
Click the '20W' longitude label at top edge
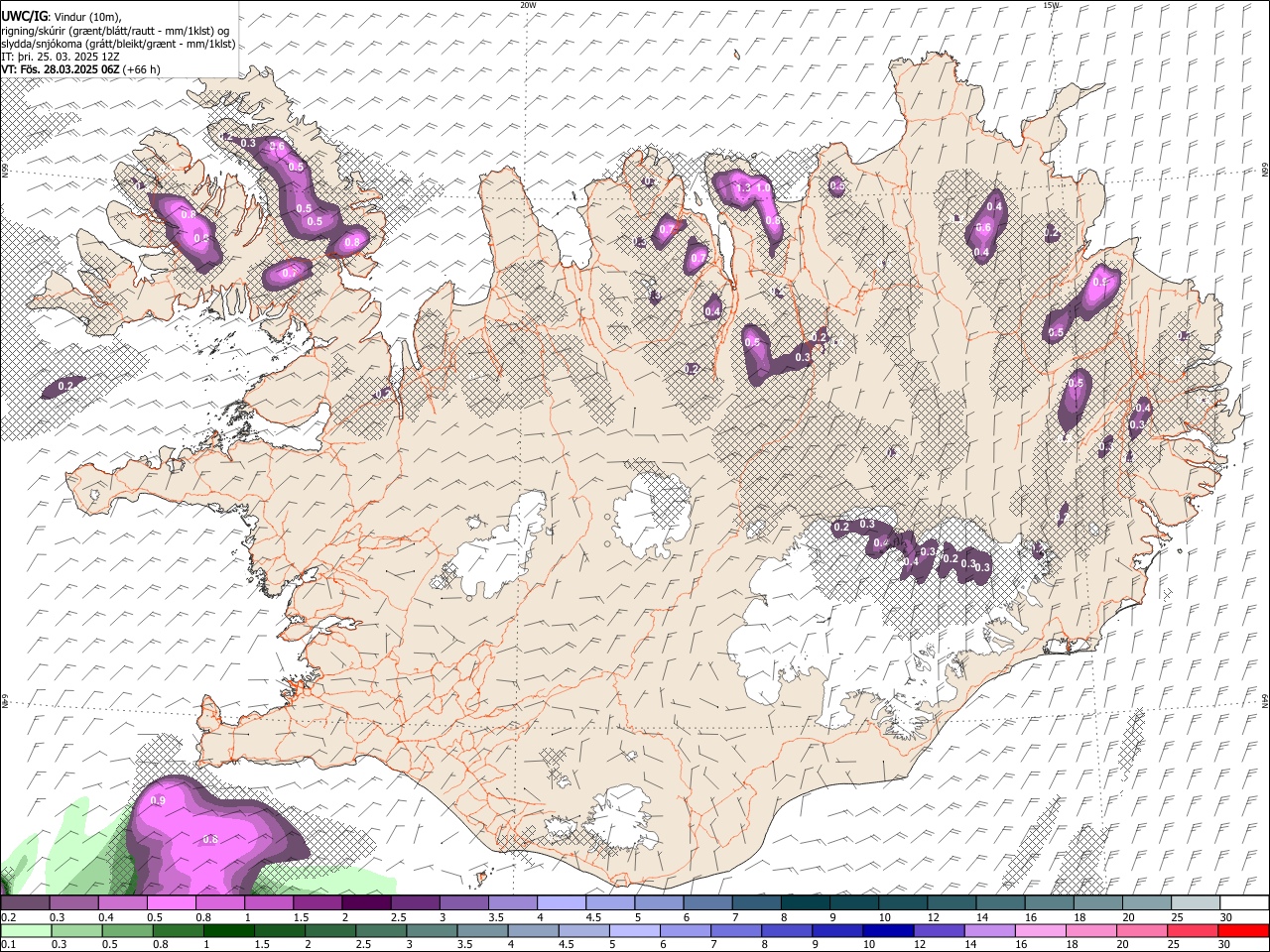(x=528, y=5)
